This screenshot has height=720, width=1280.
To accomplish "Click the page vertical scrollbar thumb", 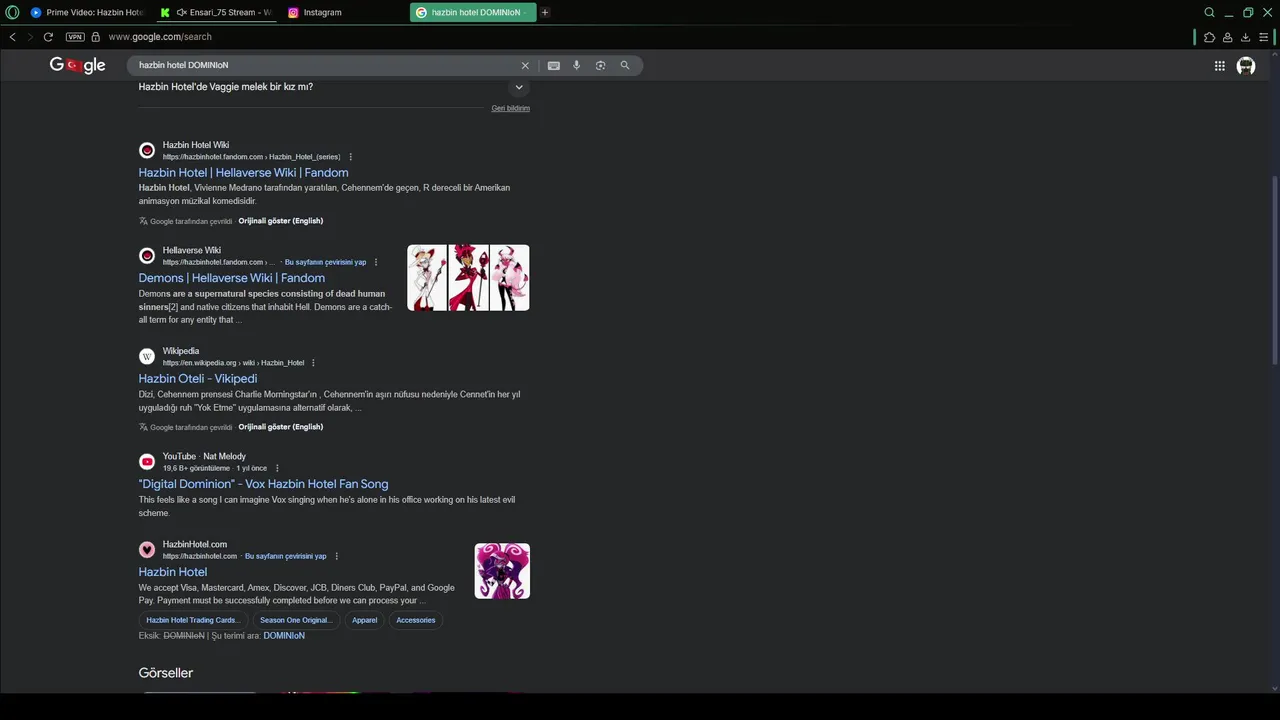I will pyautogui.click(x=1274, y=270).
